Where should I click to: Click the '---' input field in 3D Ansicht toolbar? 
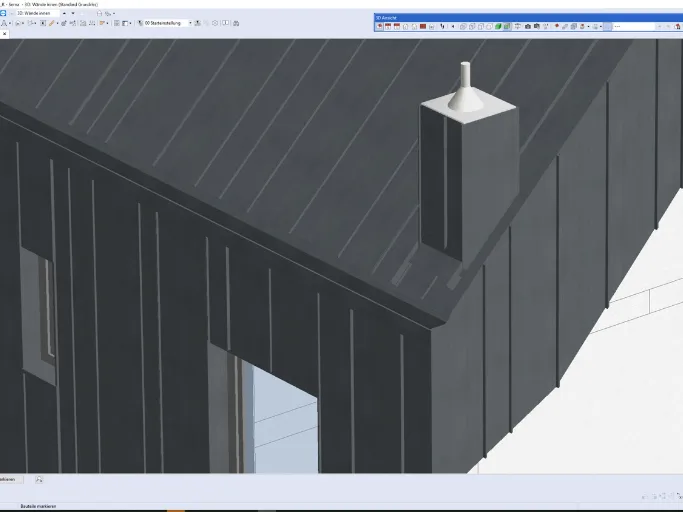(634, 27)
